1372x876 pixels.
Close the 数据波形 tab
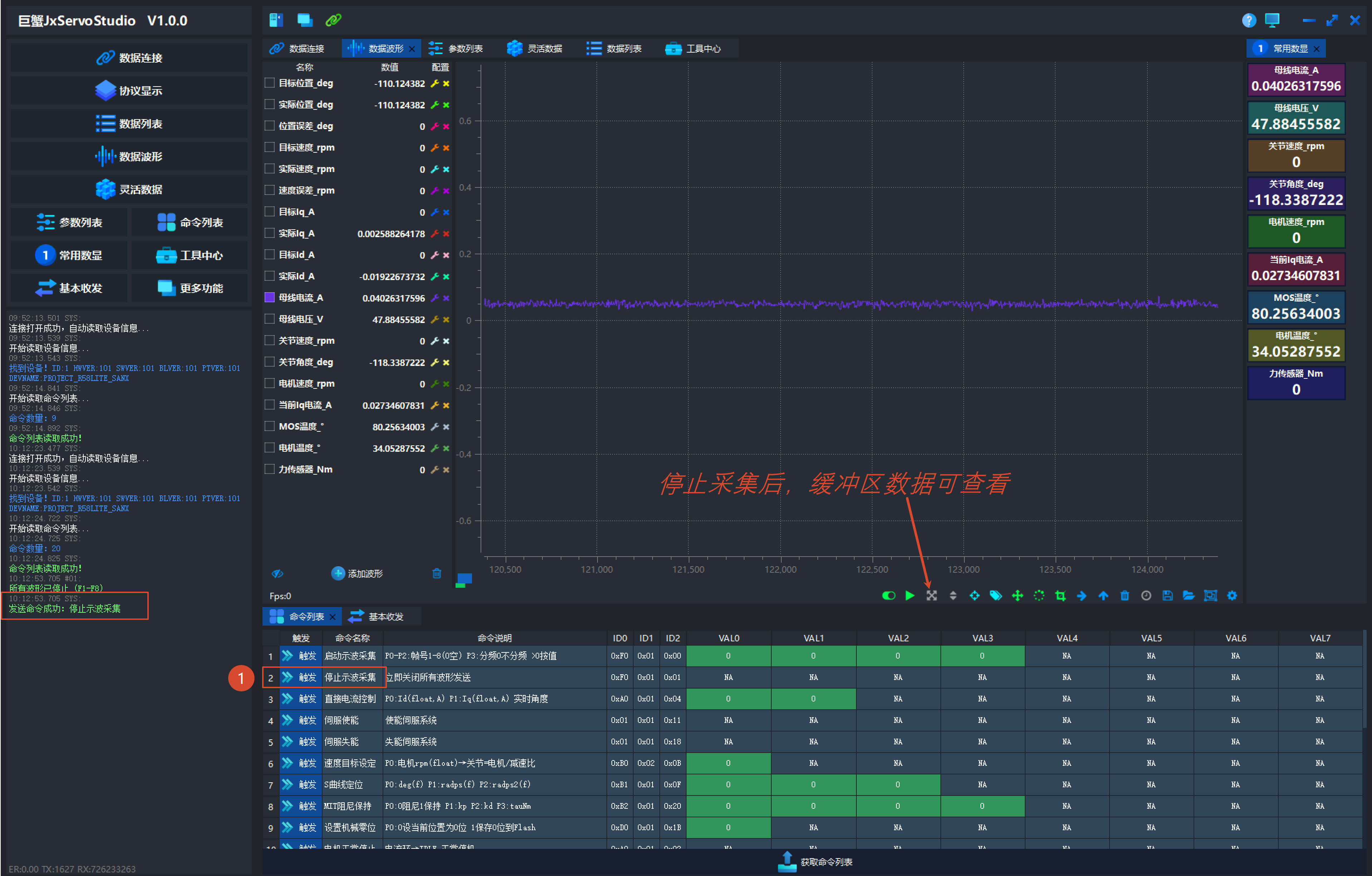tap(412, 49)
